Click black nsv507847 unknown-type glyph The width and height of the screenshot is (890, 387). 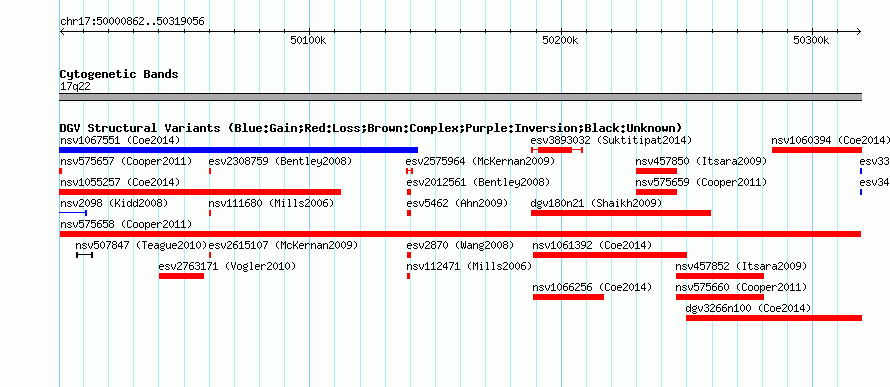85,255
